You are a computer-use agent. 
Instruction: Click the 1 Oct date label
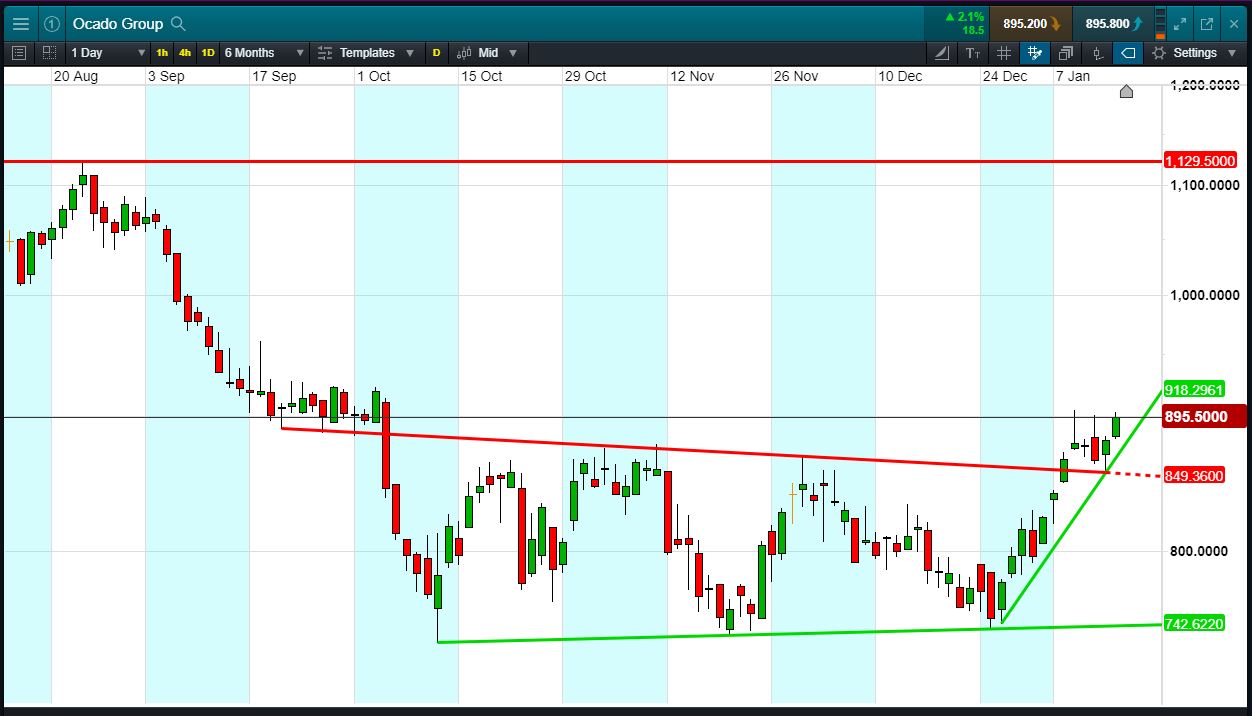[x=374, y=76]
